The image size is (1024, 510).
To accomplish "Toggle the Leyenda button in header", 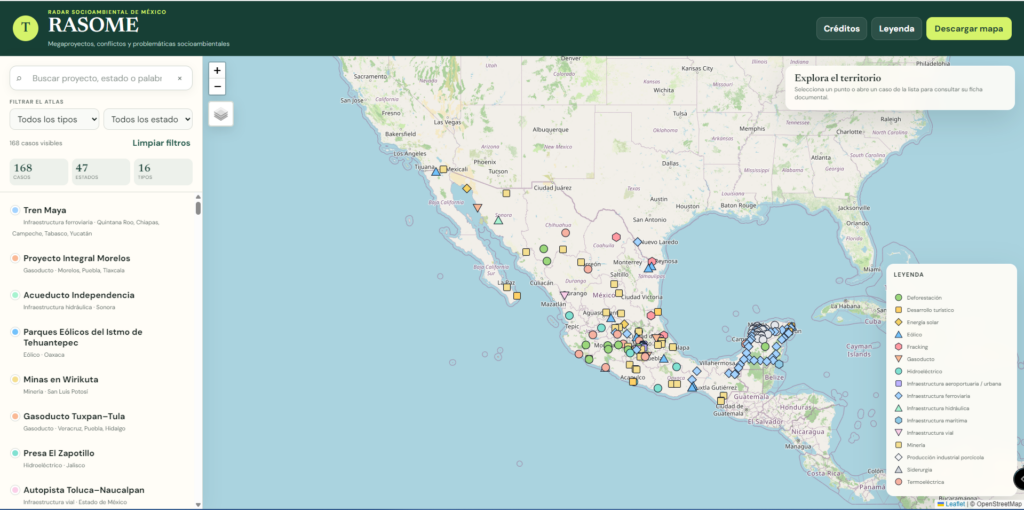I will [897, 29].
